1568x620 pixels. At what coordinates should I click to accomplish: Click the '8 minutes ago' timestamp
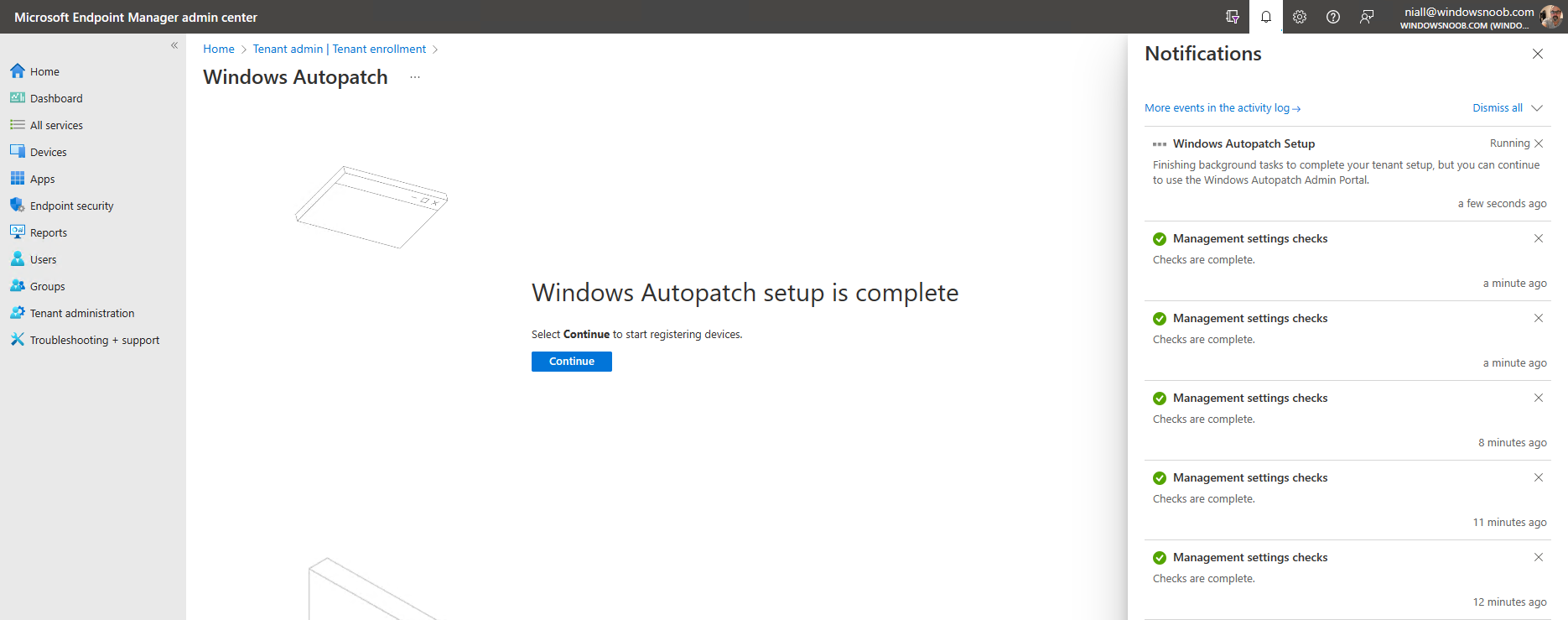tap(1513, 443)
